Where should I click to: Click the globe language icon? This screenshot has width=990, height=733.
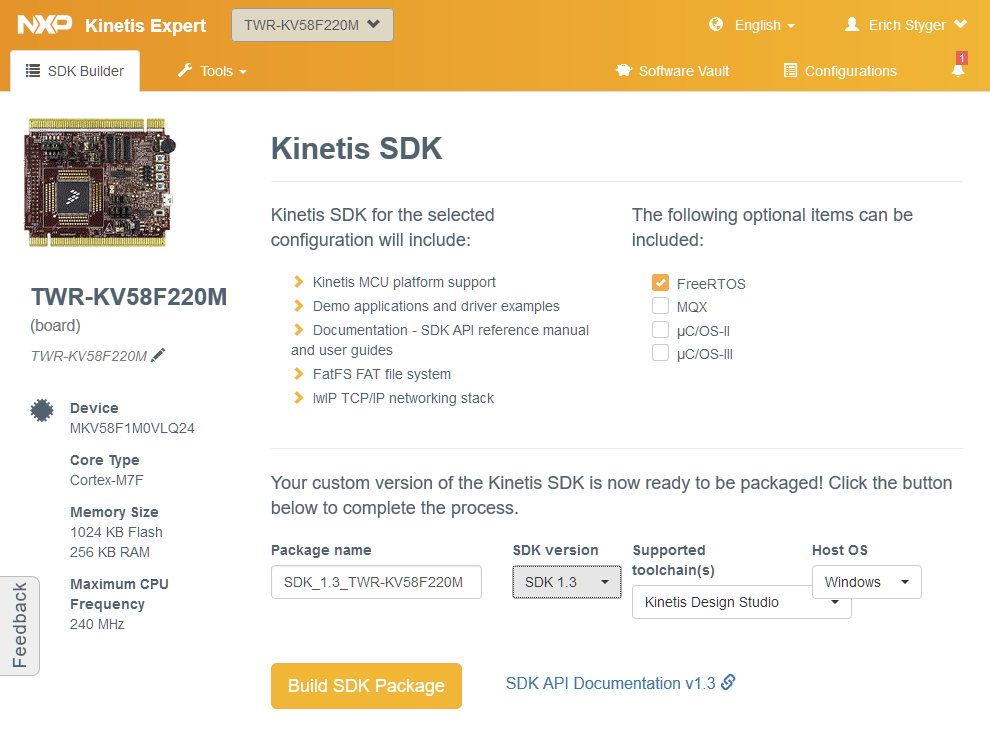[x=716, y=25]
